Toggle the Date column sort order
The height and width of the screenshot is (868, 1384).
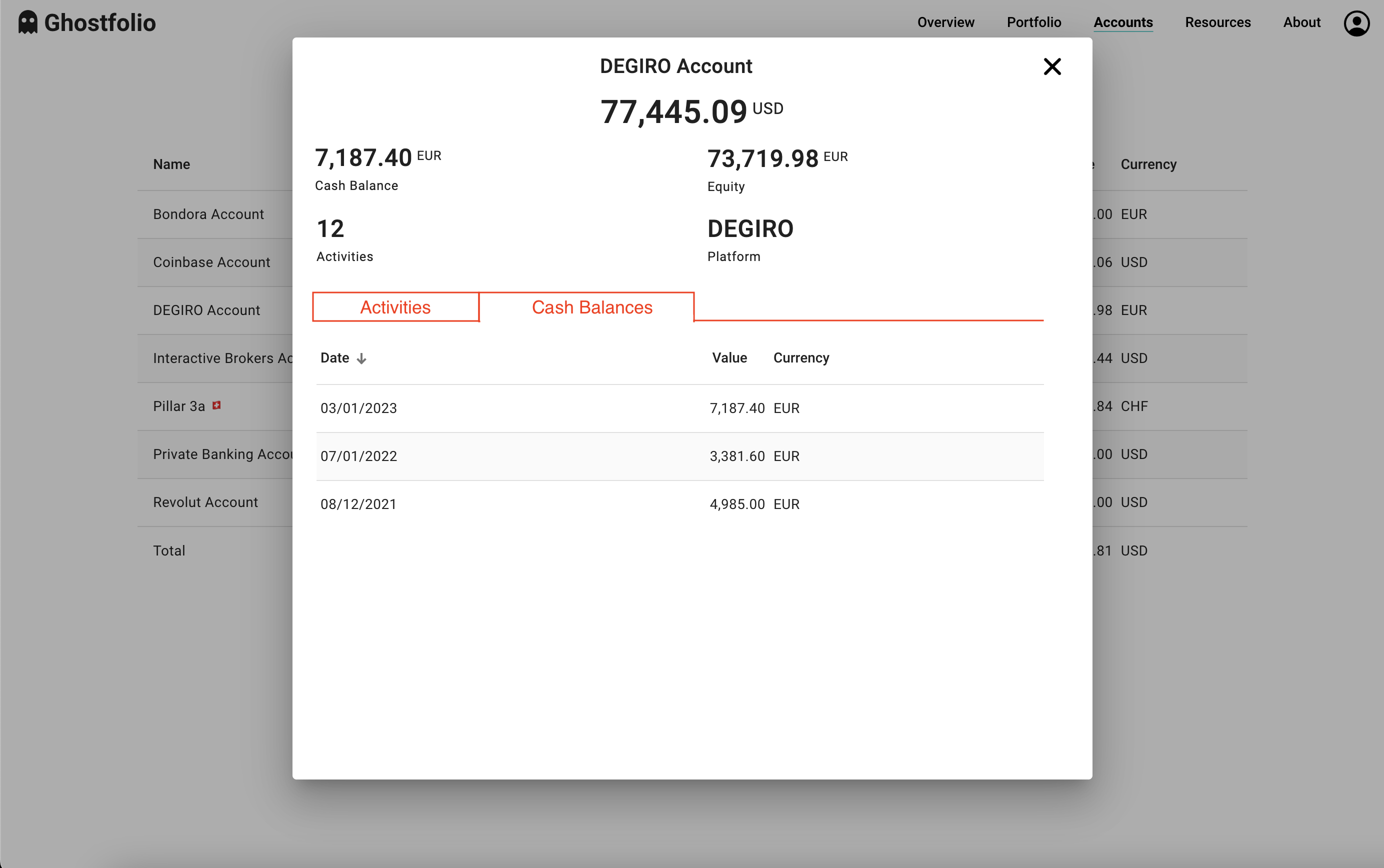(336, 357)
